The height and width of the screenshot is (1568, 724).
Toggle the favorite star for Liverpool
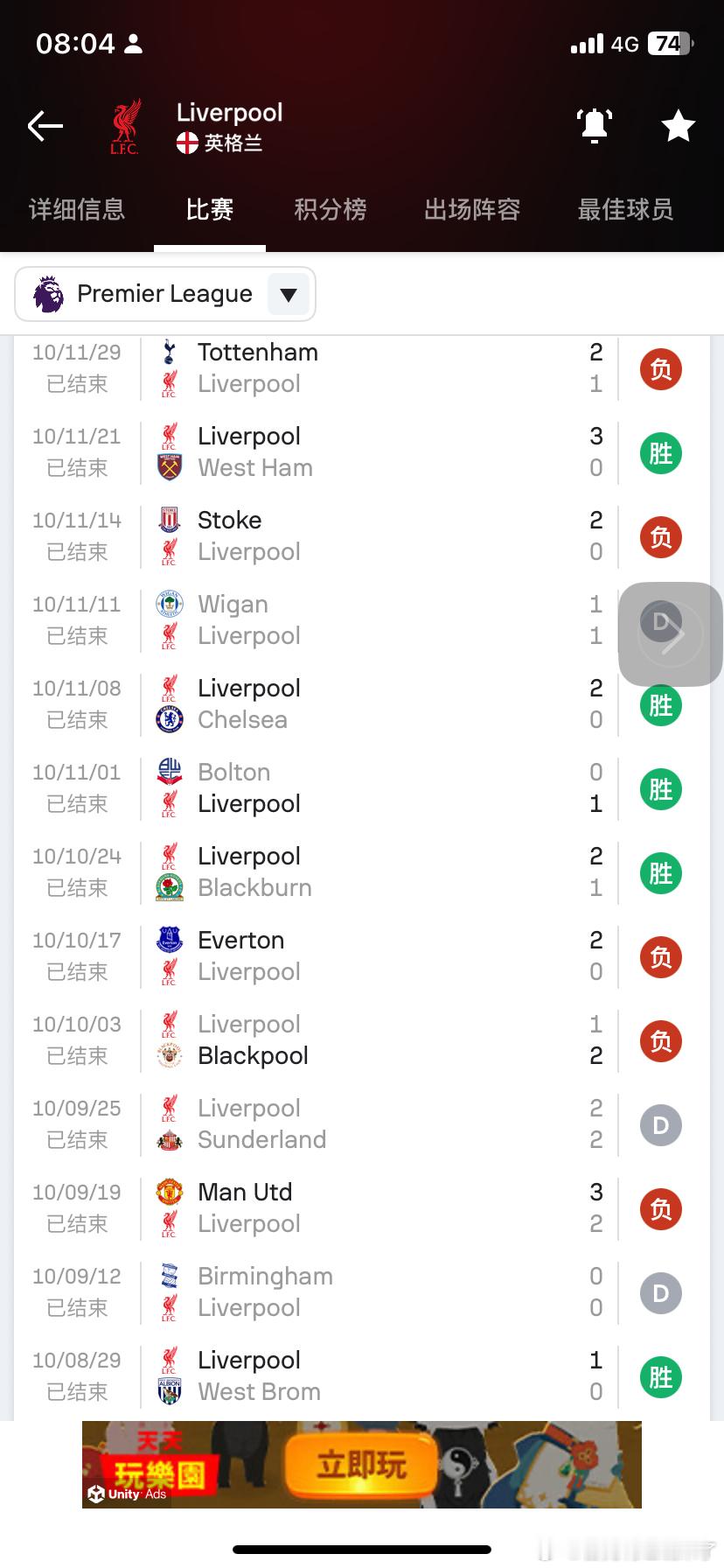678,127
